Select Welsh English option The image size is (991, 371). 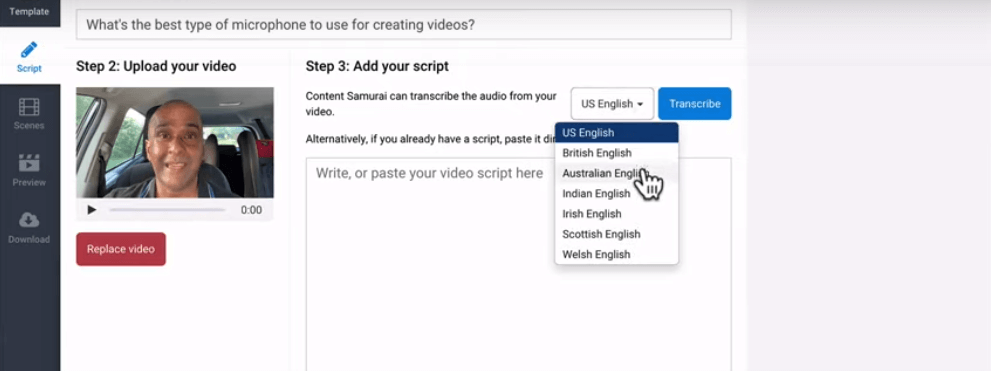click(616, 254)
